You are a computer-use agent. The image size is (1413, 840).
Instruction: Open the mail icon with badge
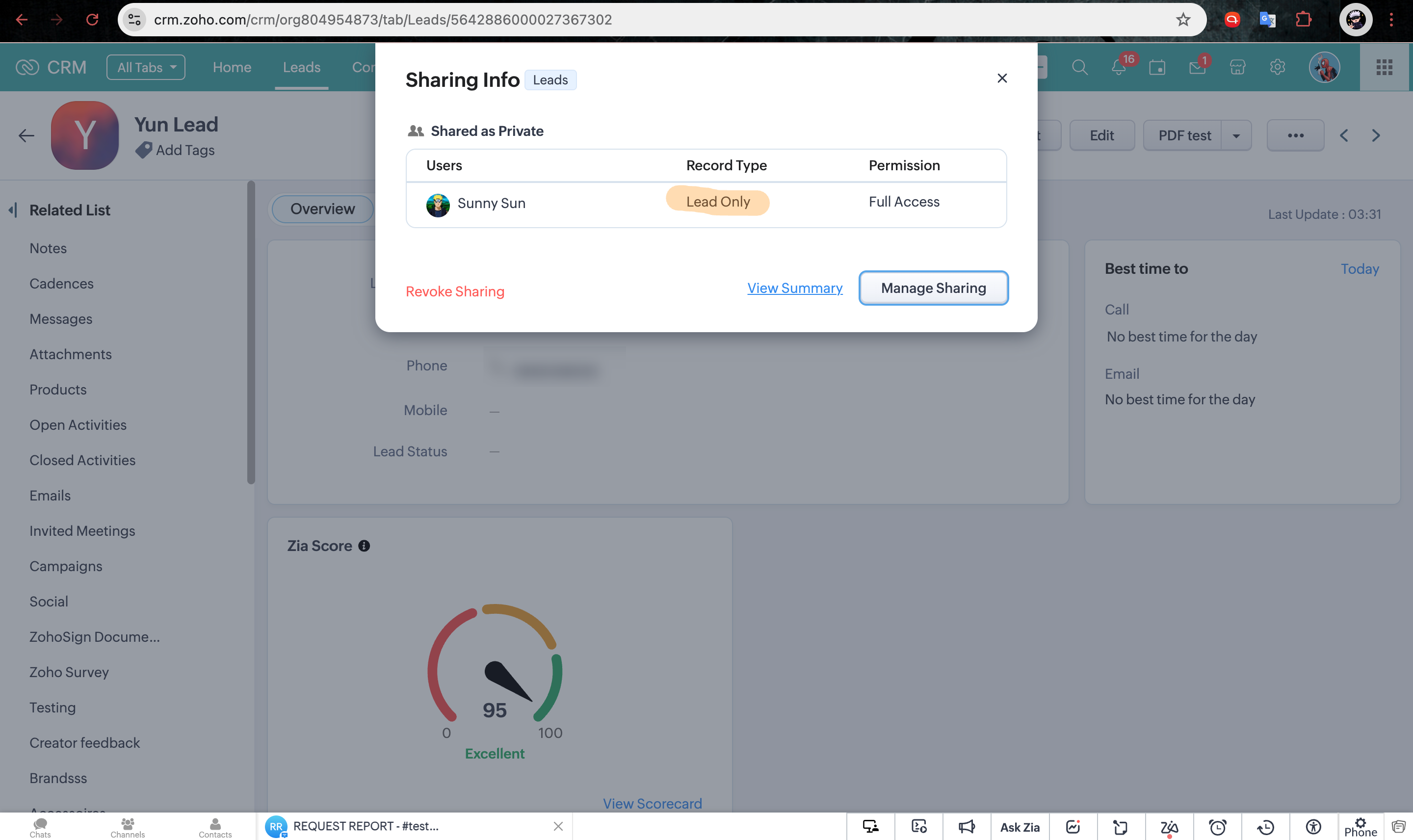point(1197,68)
